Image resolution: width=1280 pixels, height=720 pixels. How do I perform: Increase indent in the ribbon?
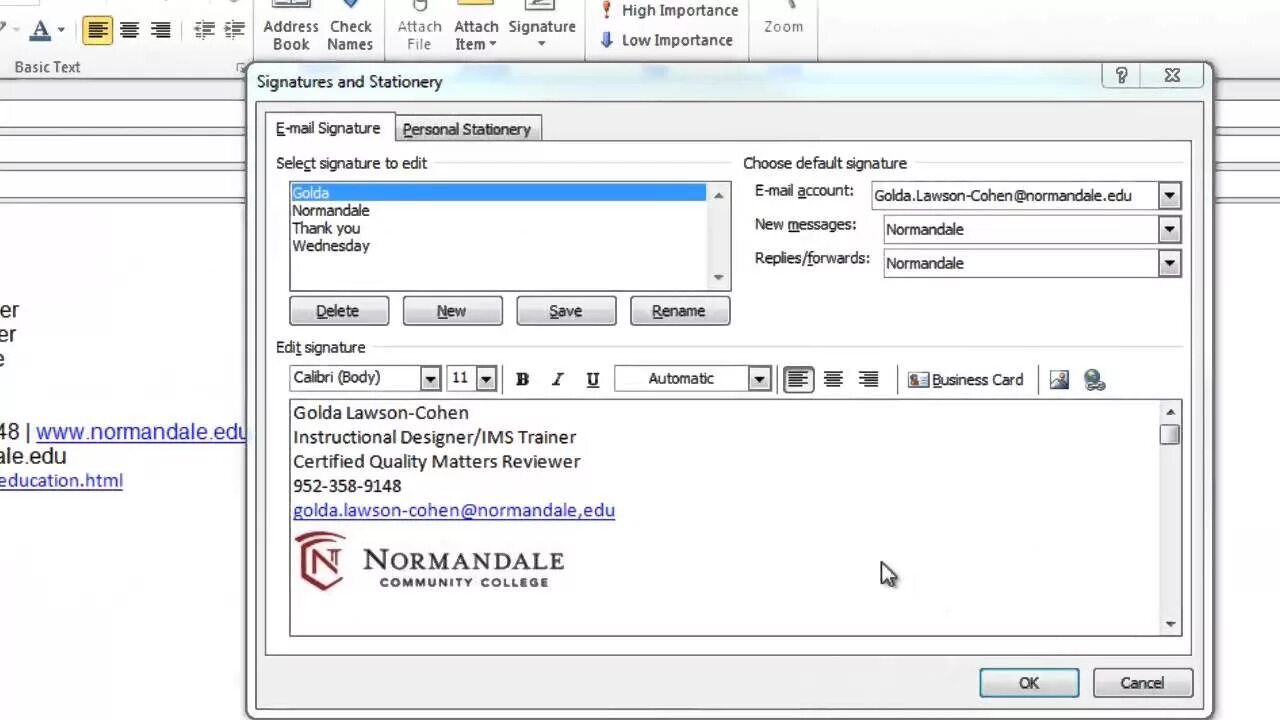(x=235, y=30)
